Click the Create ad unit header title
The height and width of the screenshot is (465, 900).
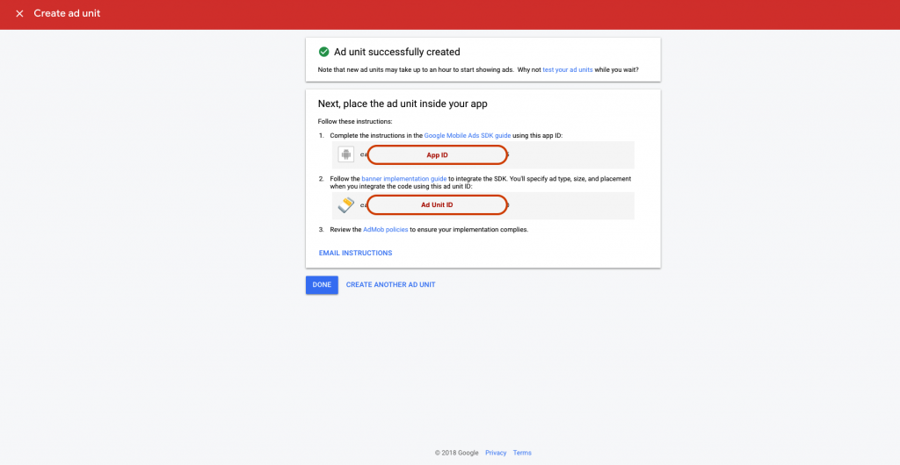click(67, 14)
